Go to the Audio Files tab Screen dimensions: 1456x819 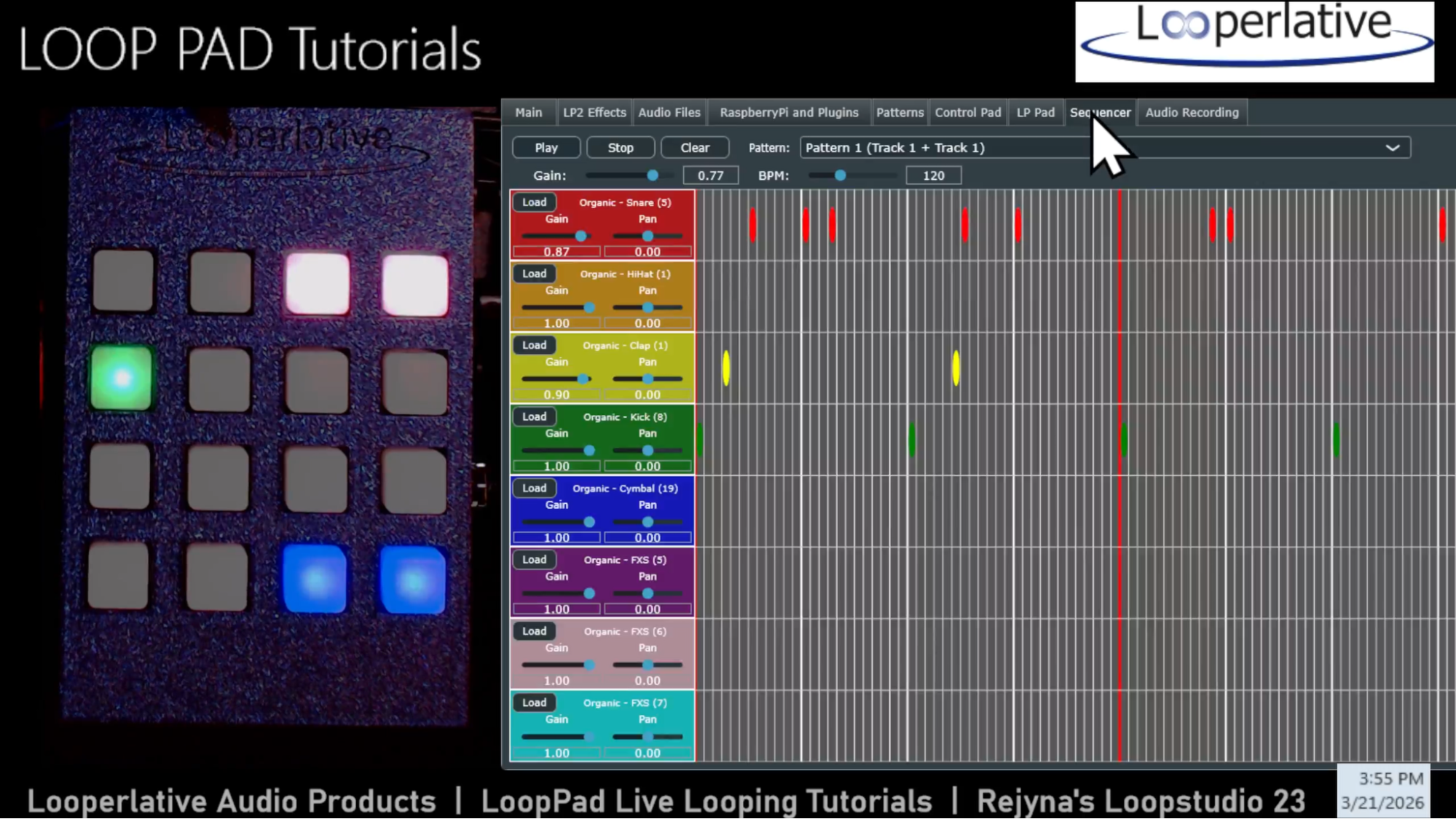tap(669, 112)
